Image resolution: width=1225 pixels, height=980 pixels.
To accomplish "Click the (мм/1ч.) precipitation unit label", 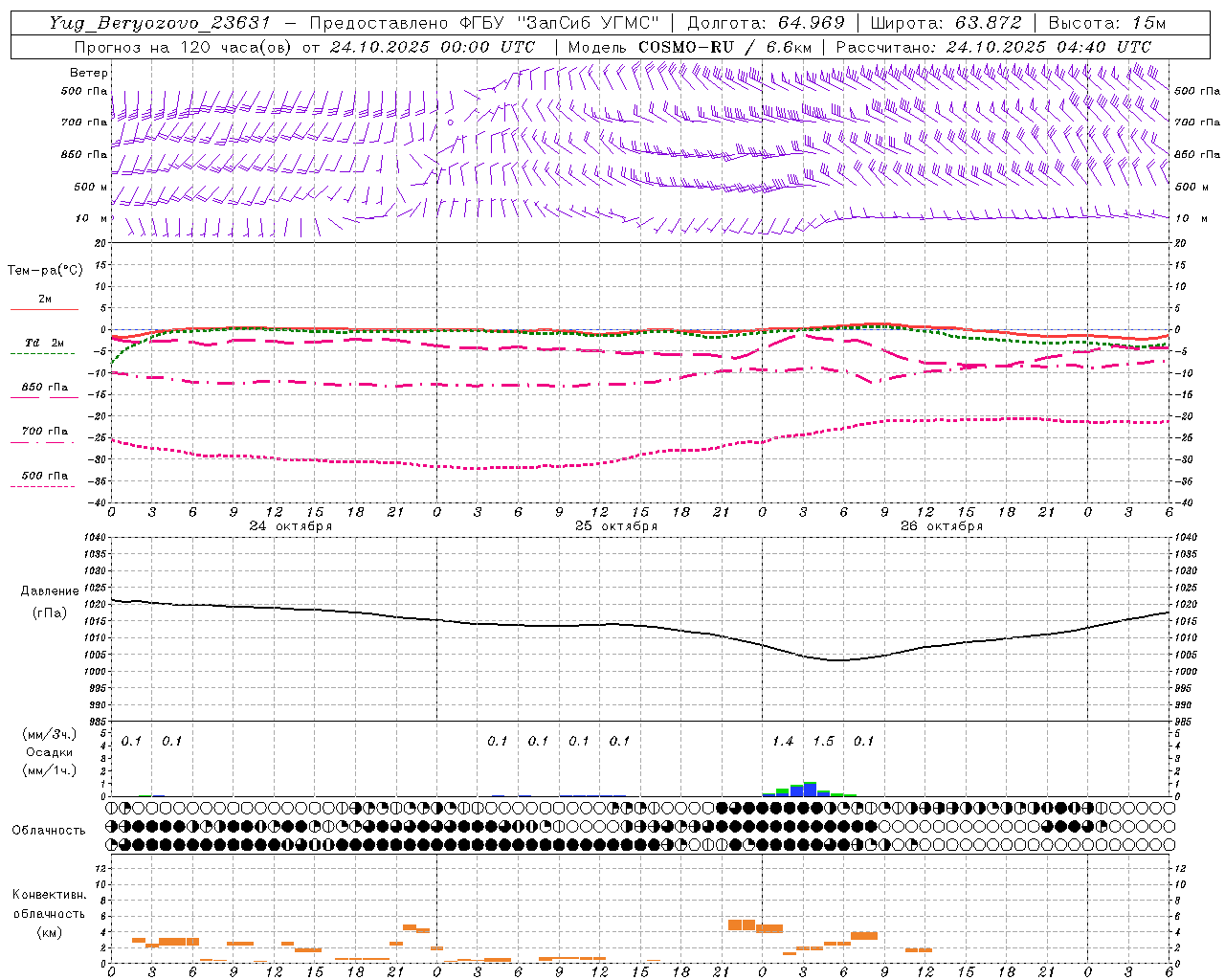I will [50, 770].
